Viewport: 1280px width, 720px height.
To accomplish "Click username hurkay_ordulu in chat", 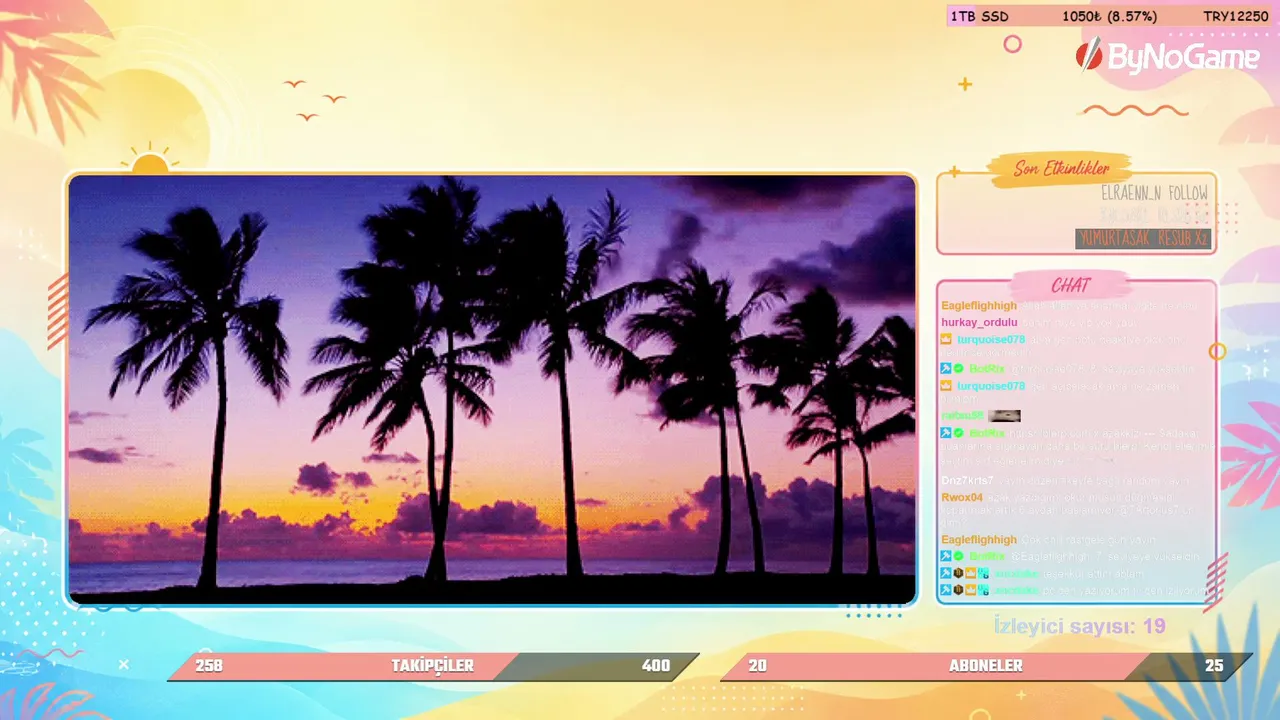I will [x=979, y=322].
